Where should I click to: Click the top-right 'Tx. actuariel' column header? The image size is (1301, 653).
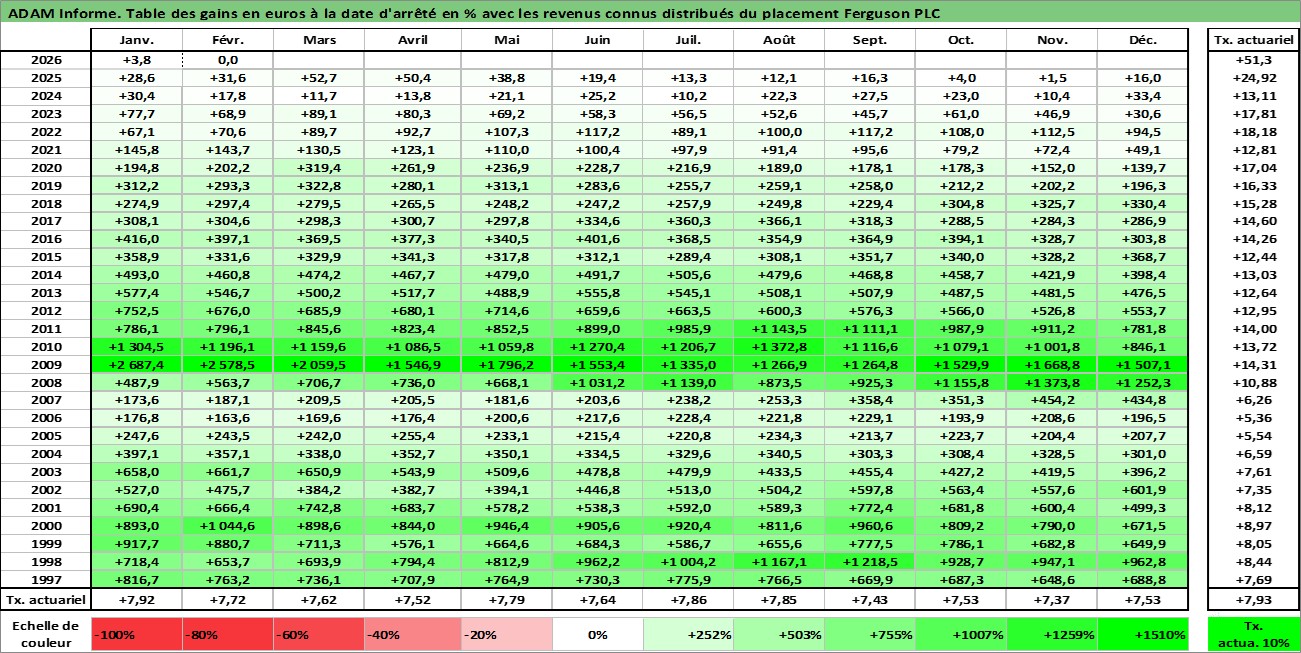pos(1253,40)
